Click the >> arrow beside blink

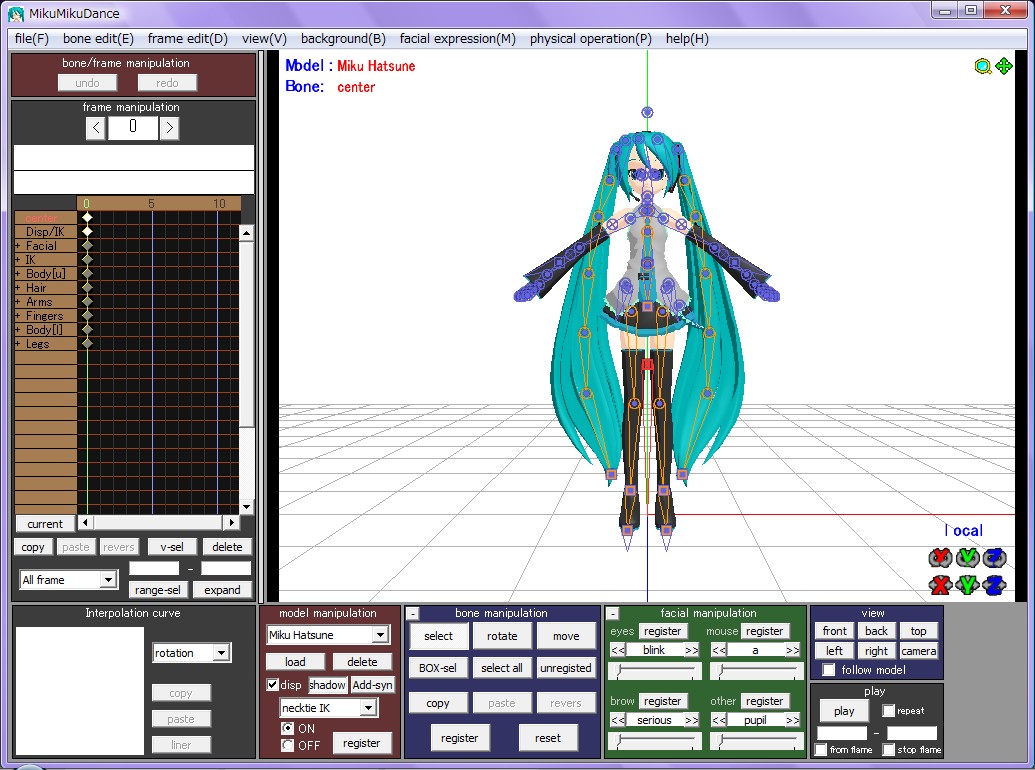tap(691, 650)
